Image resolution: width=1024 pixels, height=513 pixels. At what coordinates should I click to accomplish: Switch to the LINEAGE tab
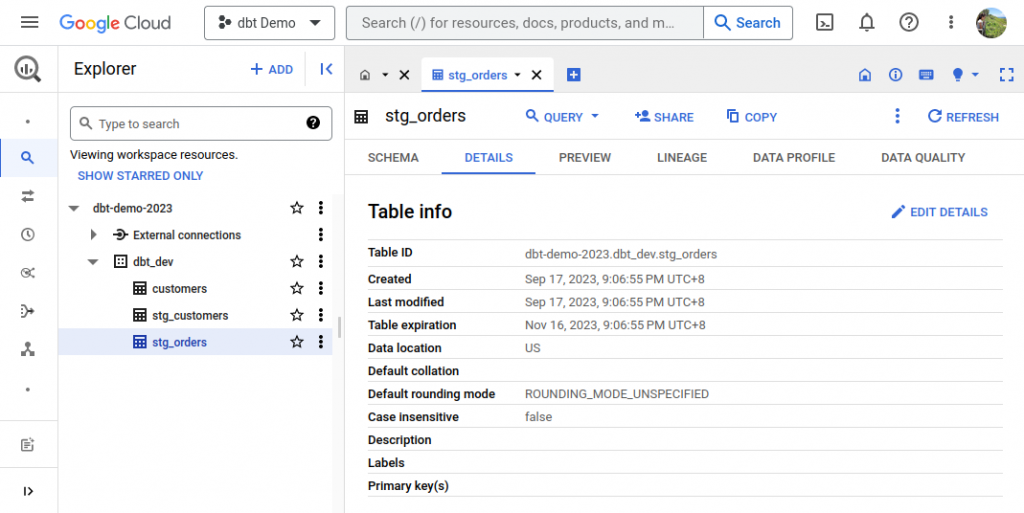(682, 157)
